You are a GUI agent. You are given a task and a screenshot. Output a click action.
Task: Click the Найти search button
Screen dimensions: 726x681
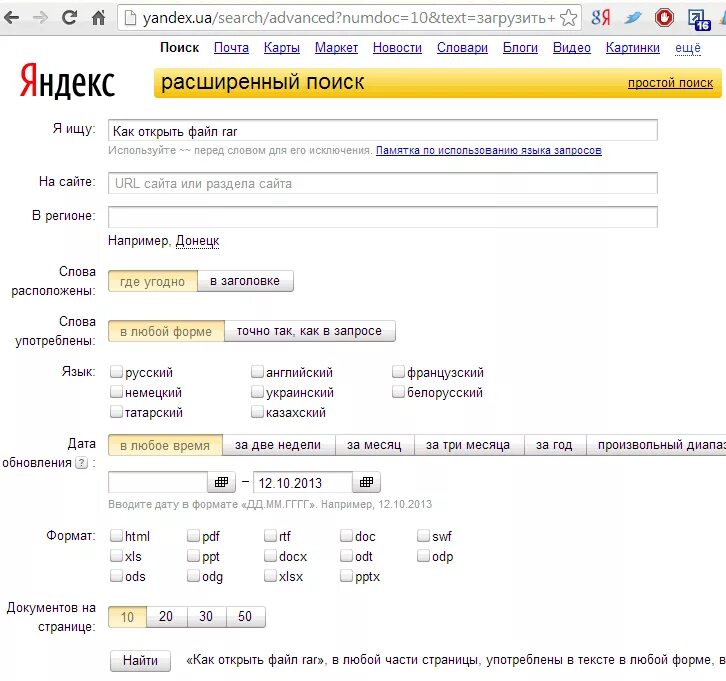tap(140, 661)
